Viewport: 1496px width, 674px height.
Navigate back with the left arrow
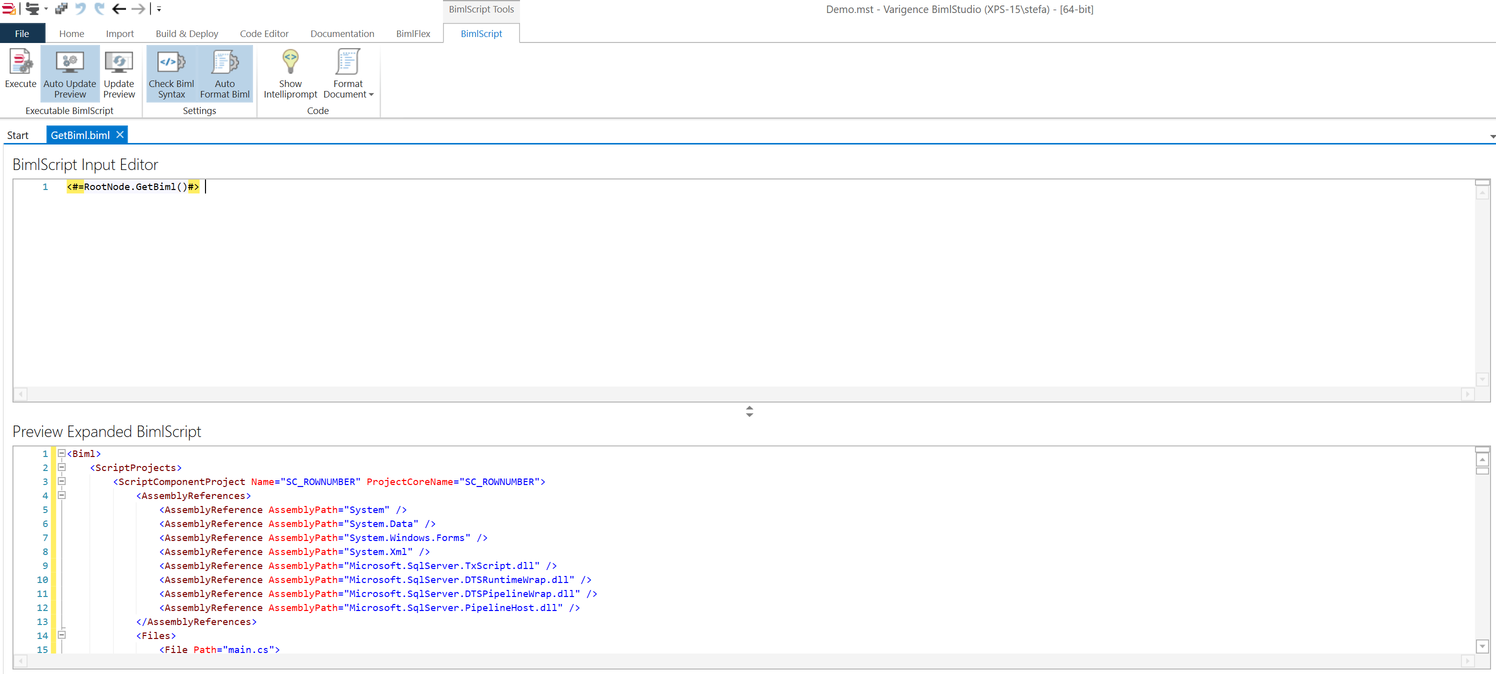click(119, 9)
